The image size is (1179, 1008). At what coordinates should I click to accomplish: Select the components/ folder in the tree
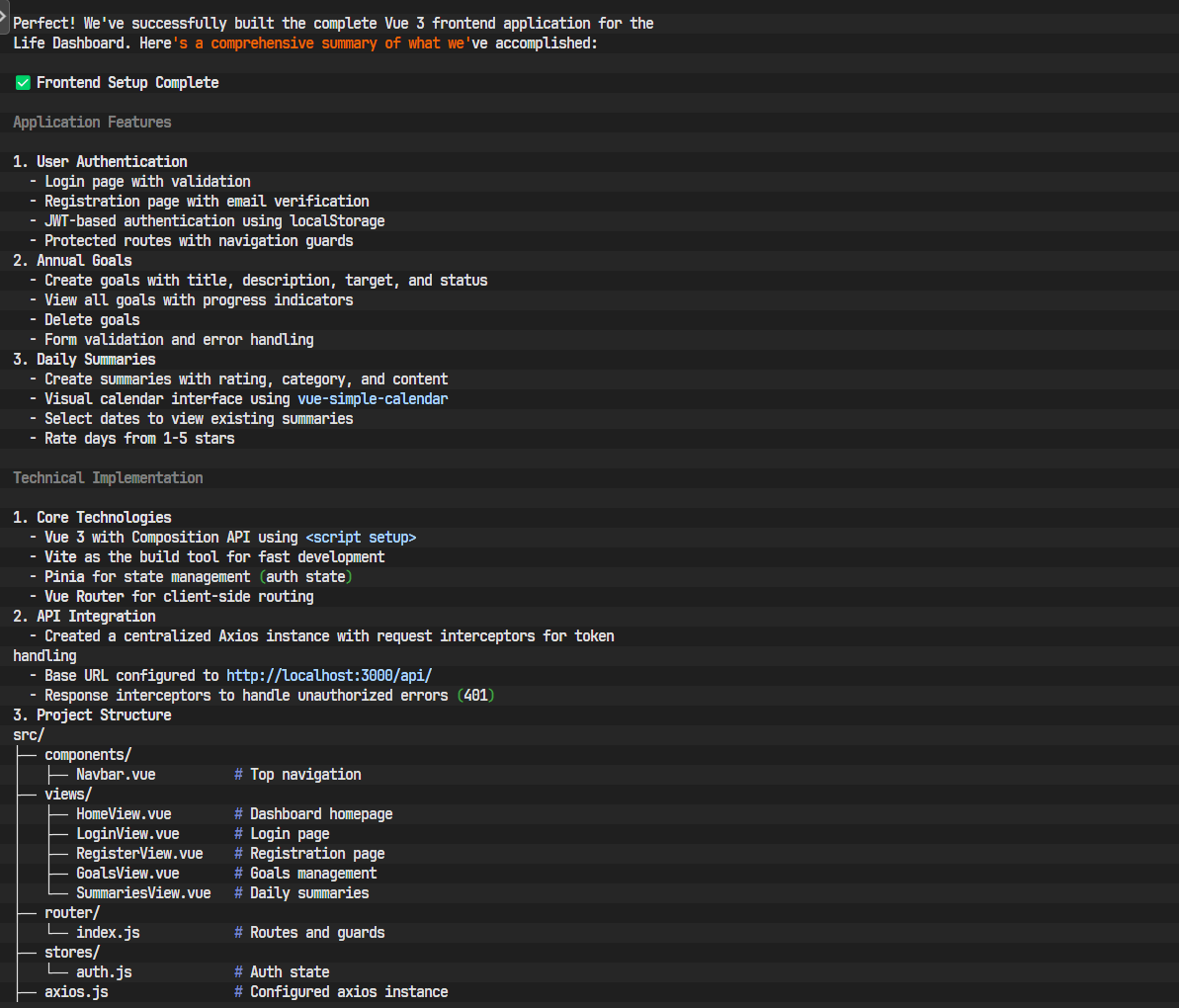88,755
